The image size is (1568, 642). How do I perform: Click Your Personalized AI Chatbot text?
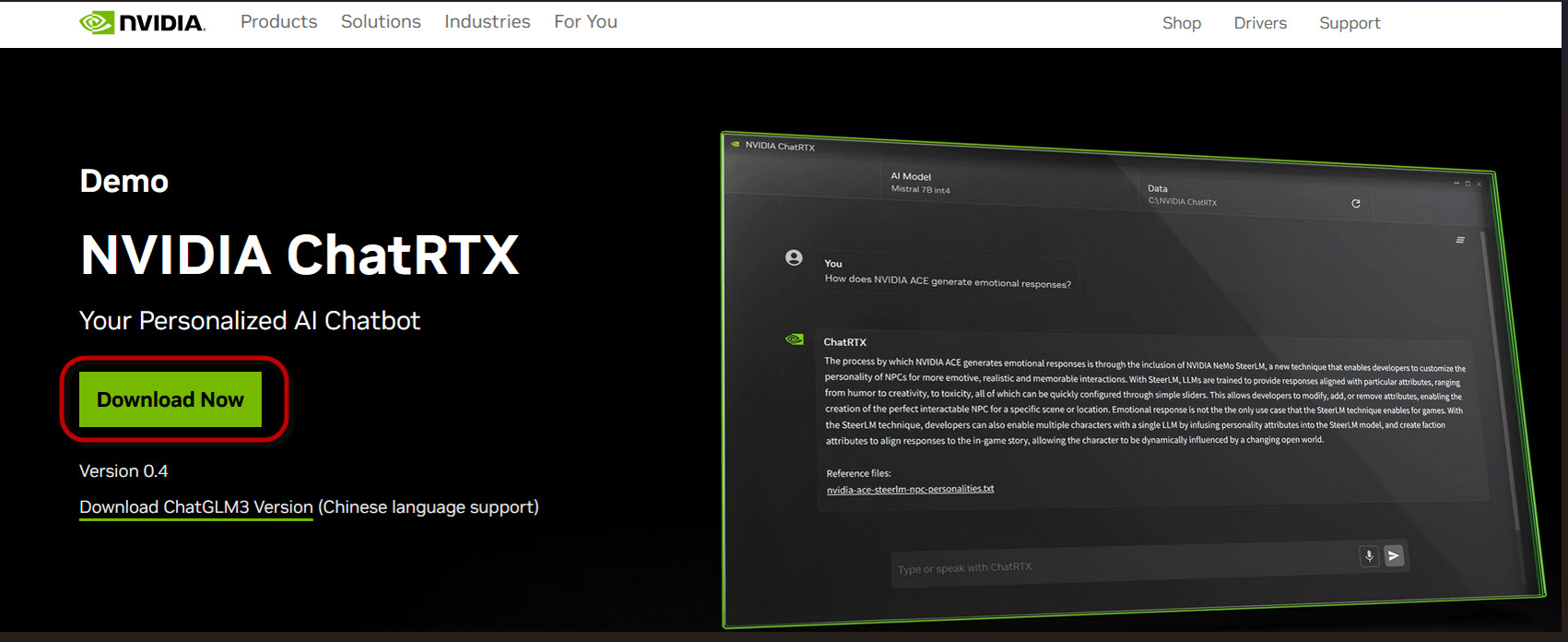pyautogui.click(x=250, y=321)
